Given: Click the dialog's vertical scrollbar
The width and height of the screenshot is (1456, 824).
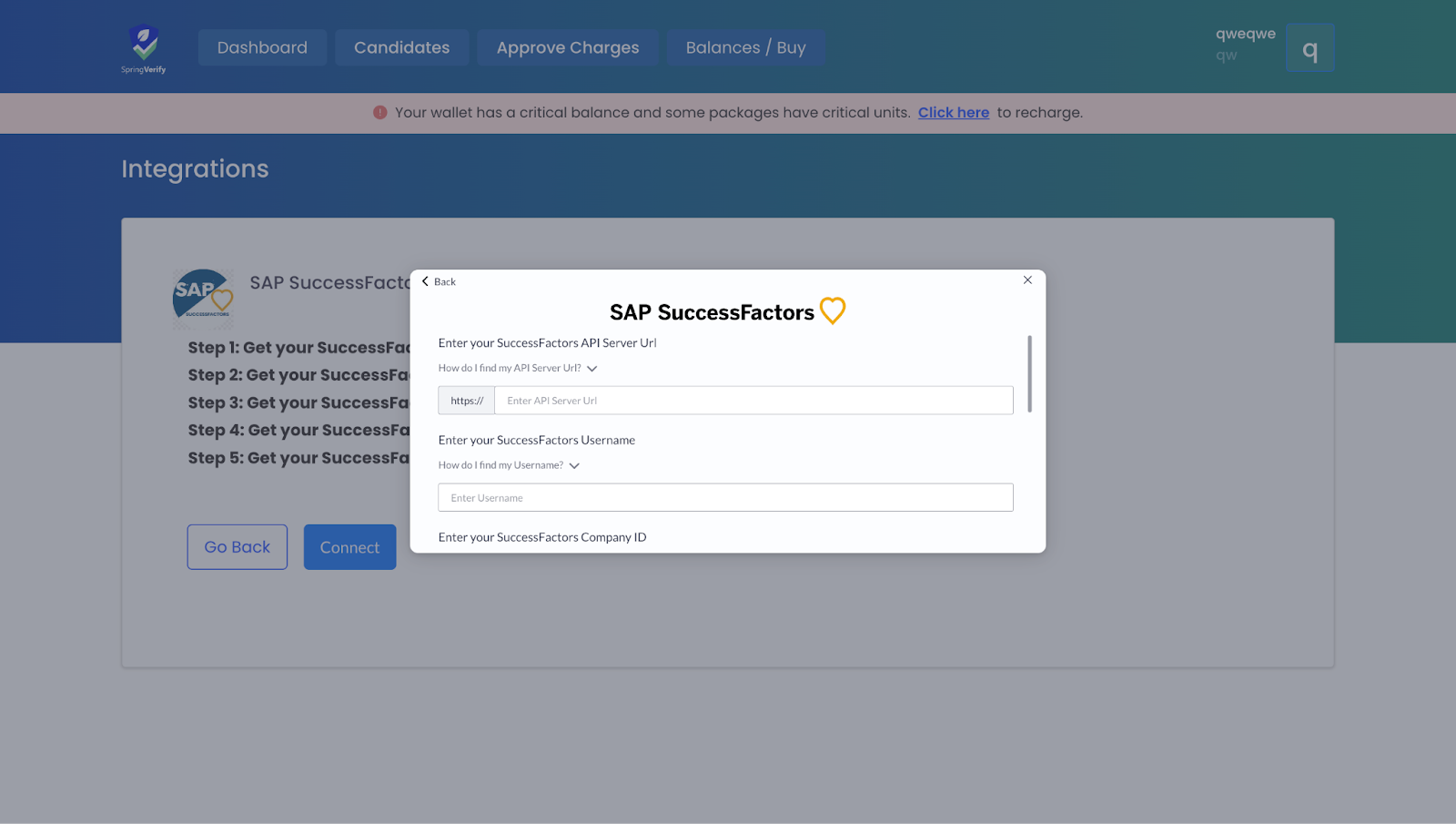Looking at the screenshot, I should click(1029, 374).
